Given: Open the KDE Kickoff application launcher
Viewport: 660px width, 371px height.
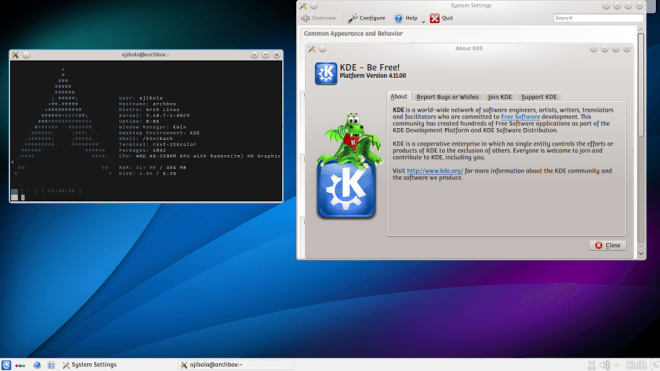Looking at the screenshot, I should pyautogui.click(x=6, y=365).
